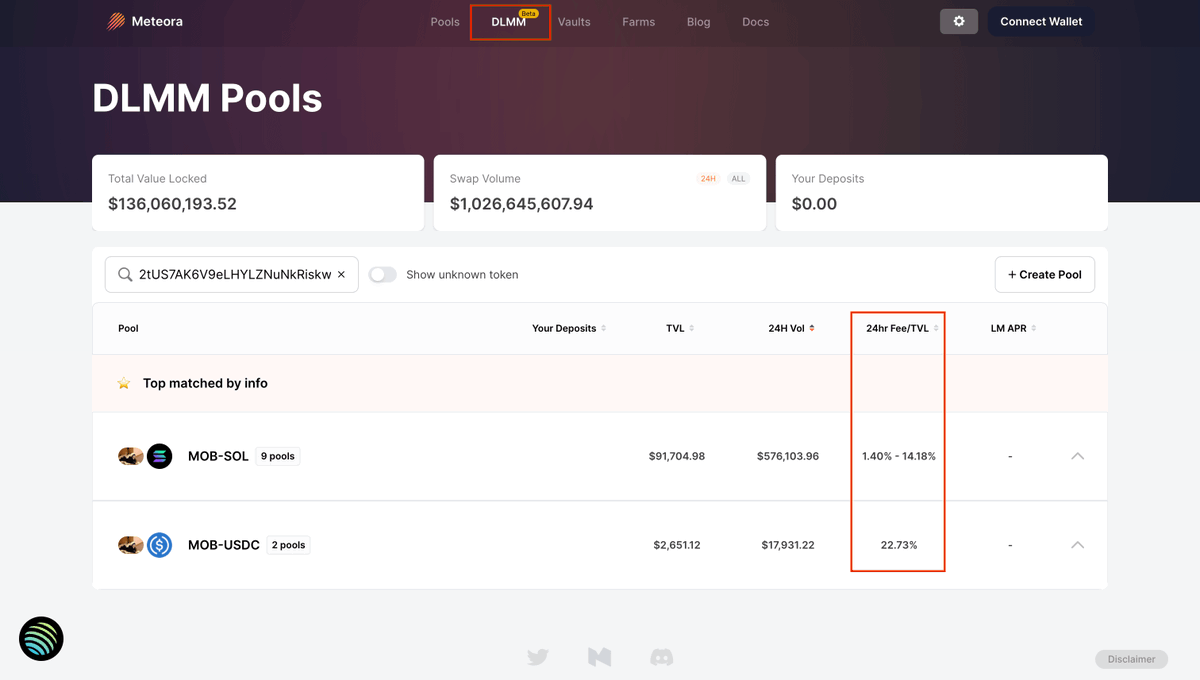
Task: Click the DLMM Pools page heading
Action: tap(207, 98)
